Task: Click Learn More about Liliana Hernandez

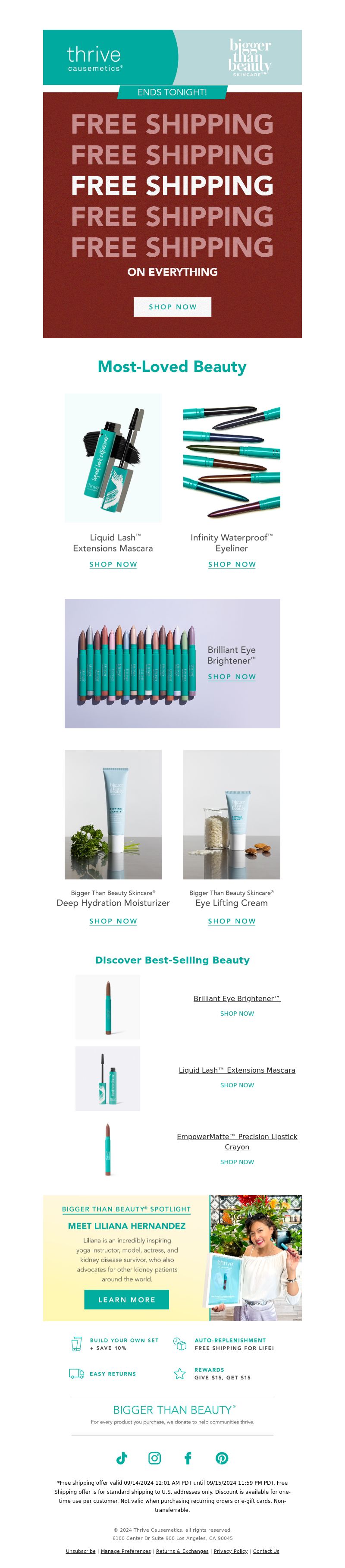Action: tap(126, 1299)
